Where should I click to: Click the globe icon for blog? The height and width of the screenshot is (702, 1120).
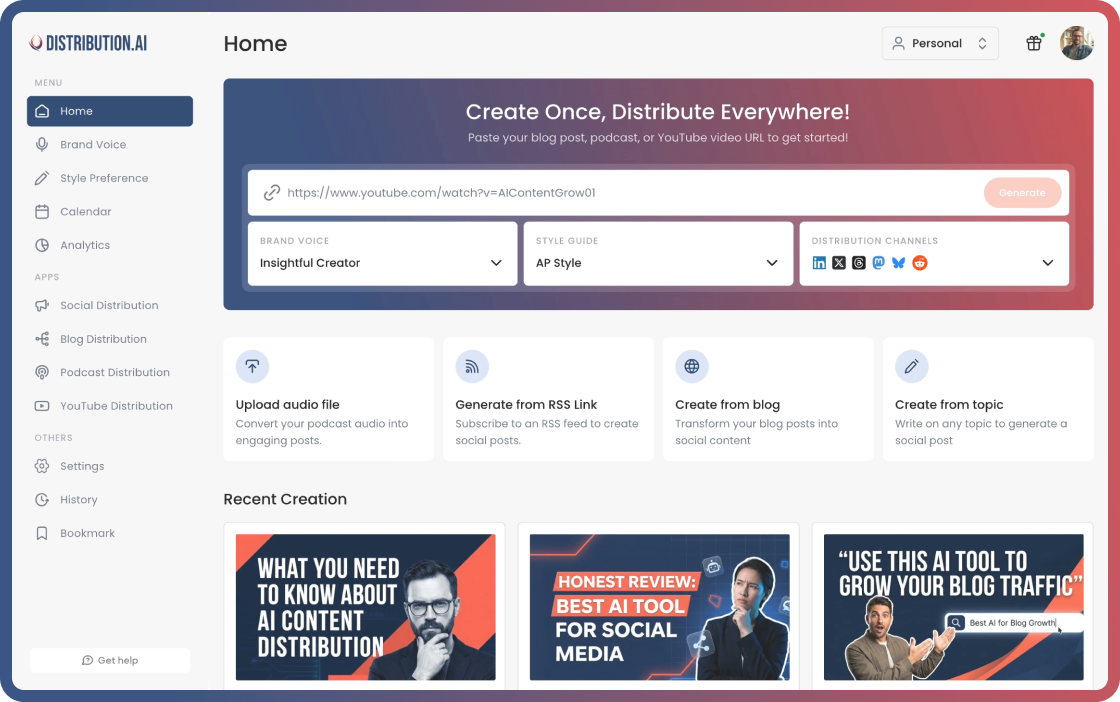click(x=692, y=366)
